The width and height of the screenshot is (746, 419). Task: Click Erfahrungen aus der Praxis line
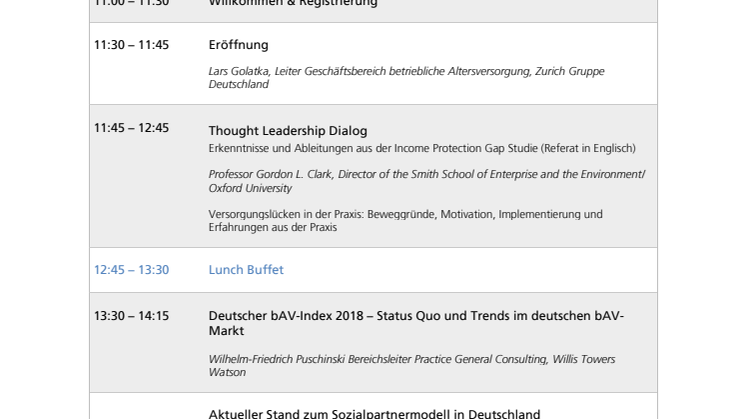pyautogui.click(x=272, y=227)
